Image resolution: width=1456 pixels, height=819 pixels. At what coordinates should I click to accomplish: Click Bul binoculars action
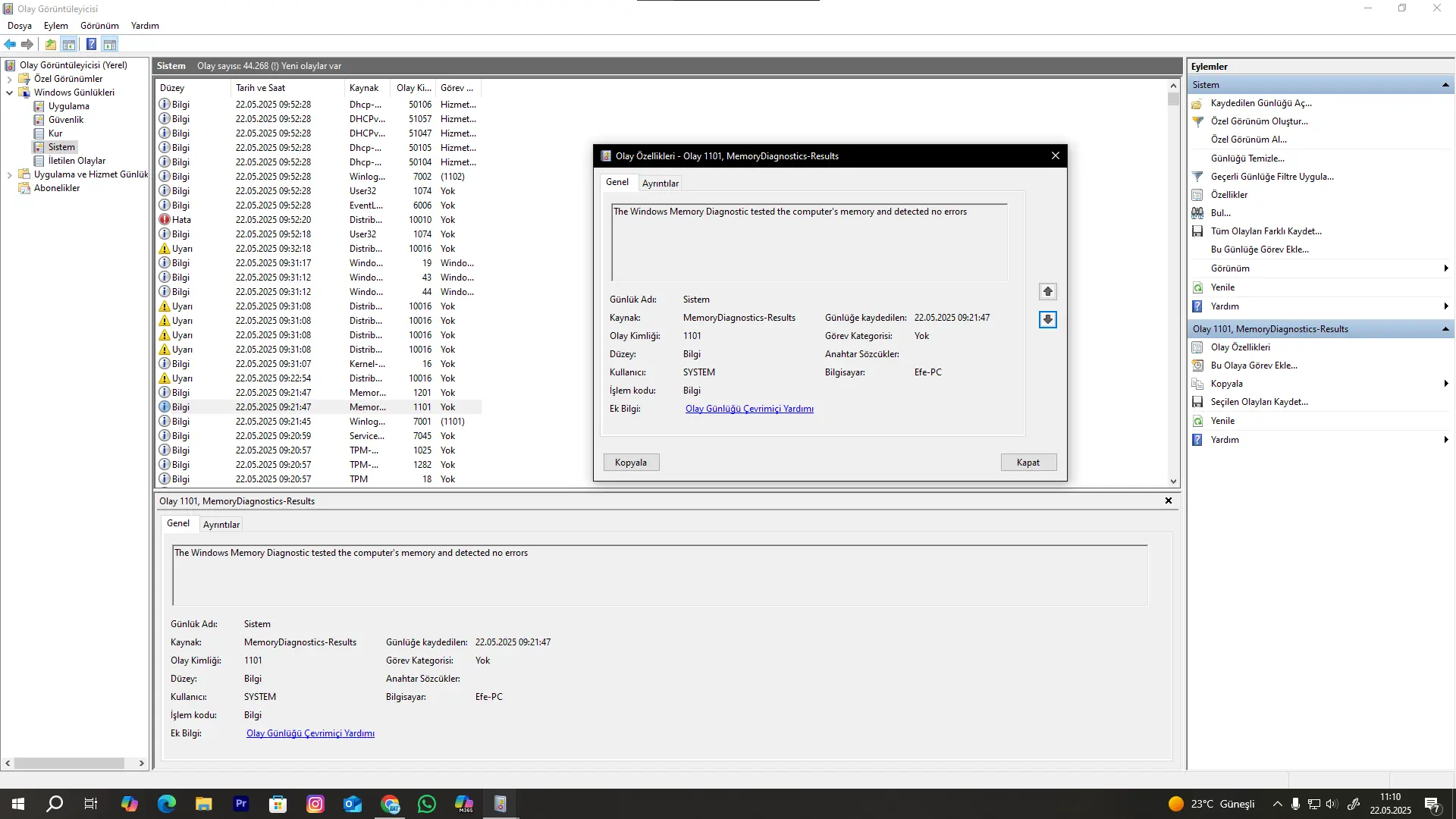pos(1220,213)
